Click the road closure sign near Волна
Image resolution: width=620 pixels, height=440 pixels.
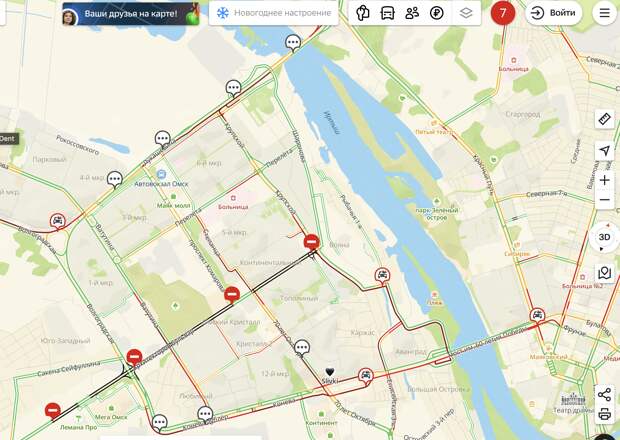[x=312, y=242]
